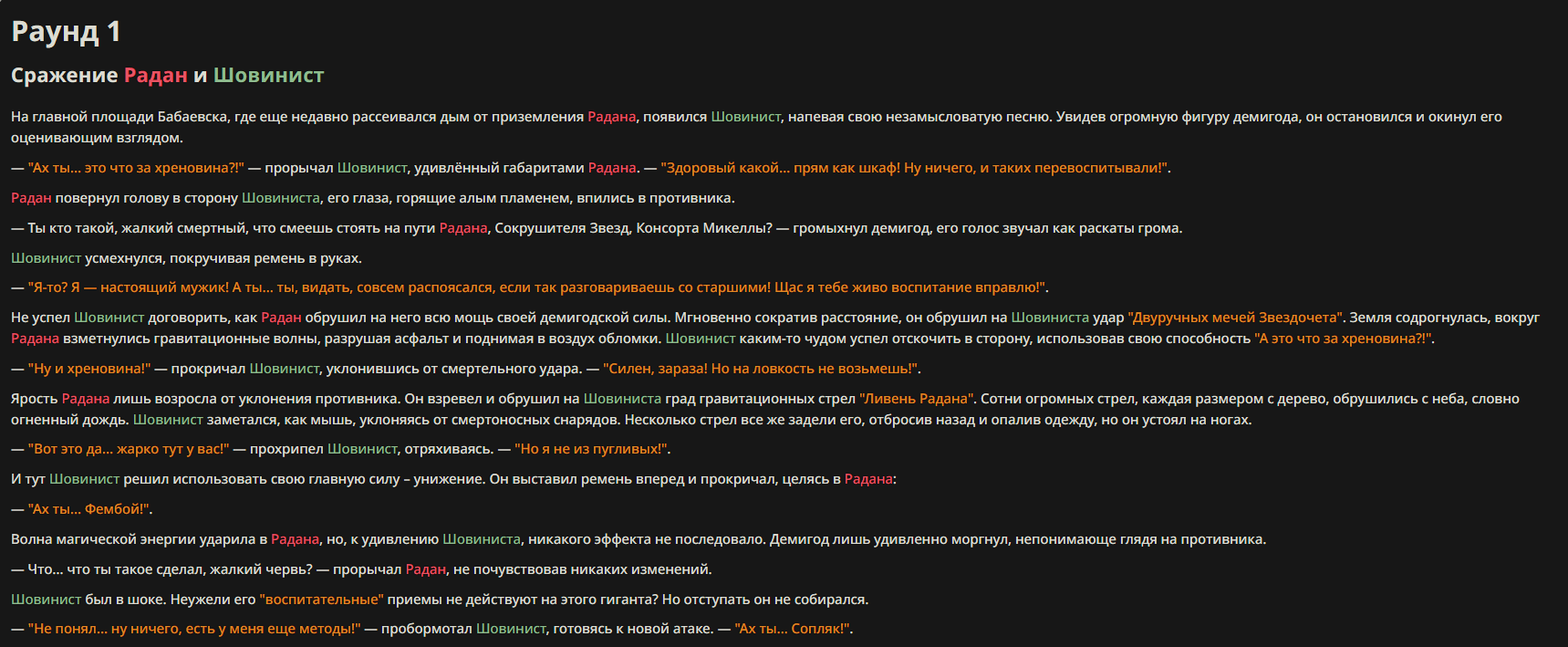Click the words "Не успел" starting the paragraph
Viewport: 1568px width, 647px height.
pos(40,318)
